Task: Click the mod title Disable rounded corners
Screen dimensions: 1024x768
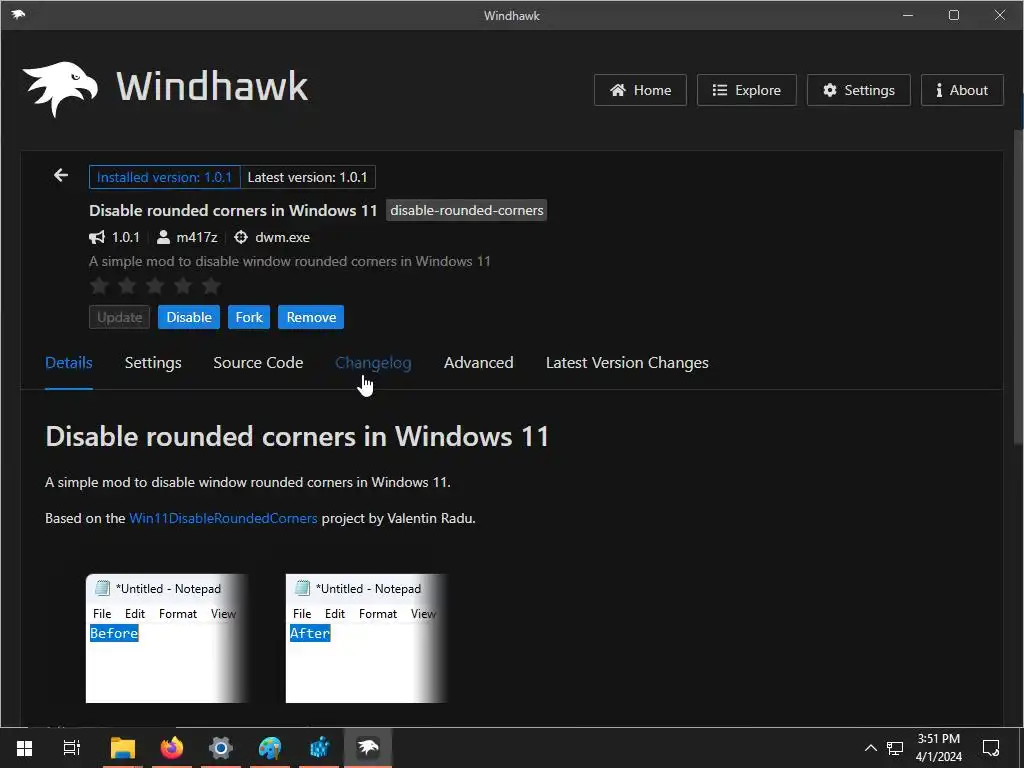Action: pyautogui.click(x=233, y=210)
